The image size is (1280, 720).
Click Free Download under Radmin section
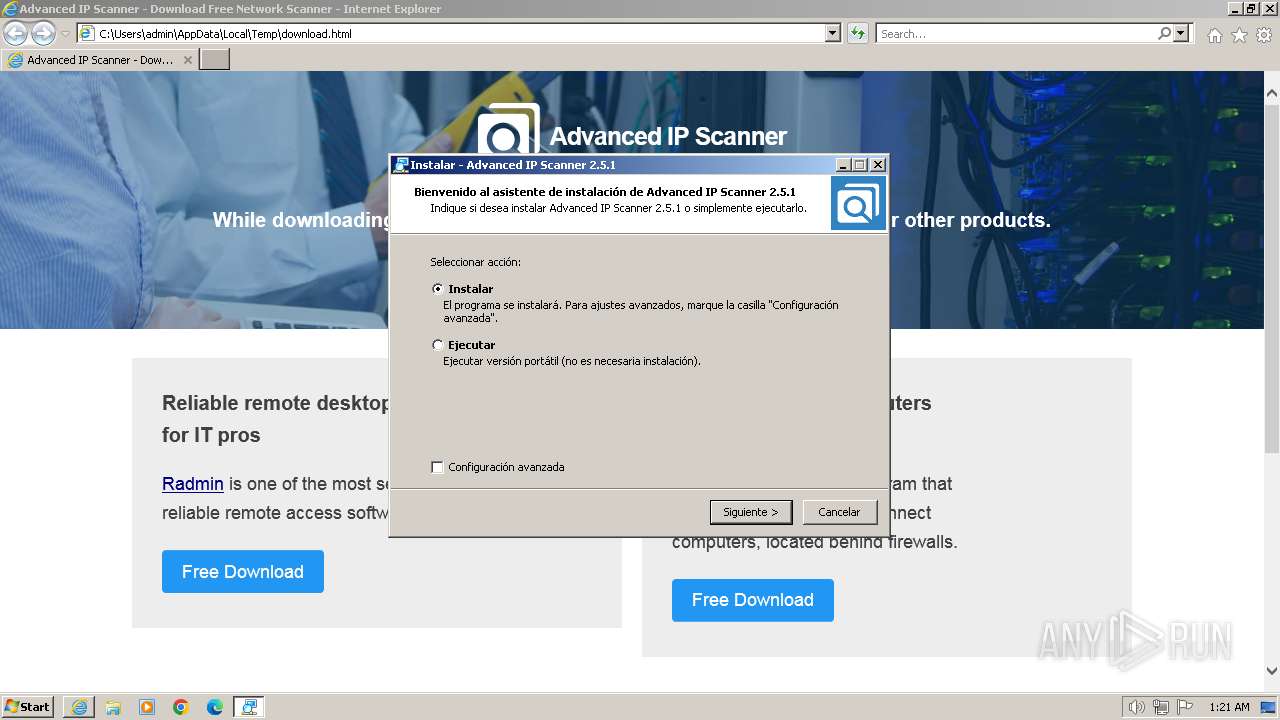tap(243, 571)
